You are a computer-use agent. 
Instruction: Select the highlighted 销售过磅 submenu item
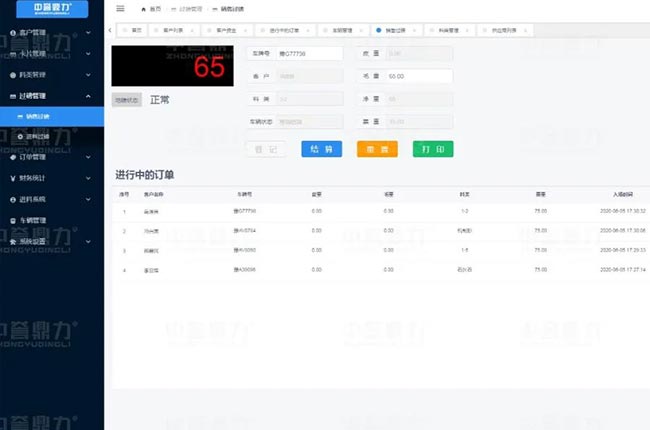pyautogui.click(x=52, y=117)
